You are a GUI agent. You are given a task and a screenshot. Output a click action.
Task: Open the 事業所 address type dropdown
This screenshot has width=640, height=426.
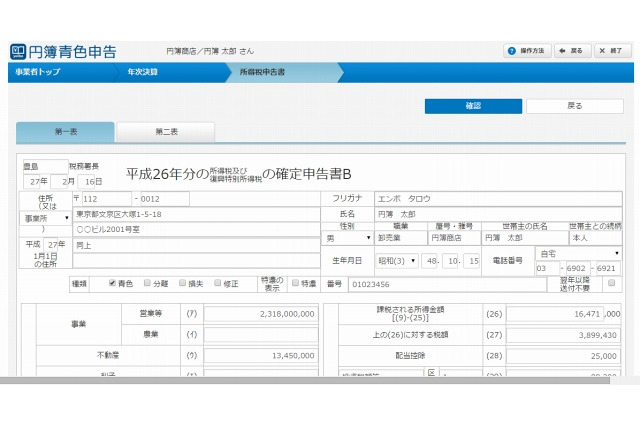pos(46,218)
